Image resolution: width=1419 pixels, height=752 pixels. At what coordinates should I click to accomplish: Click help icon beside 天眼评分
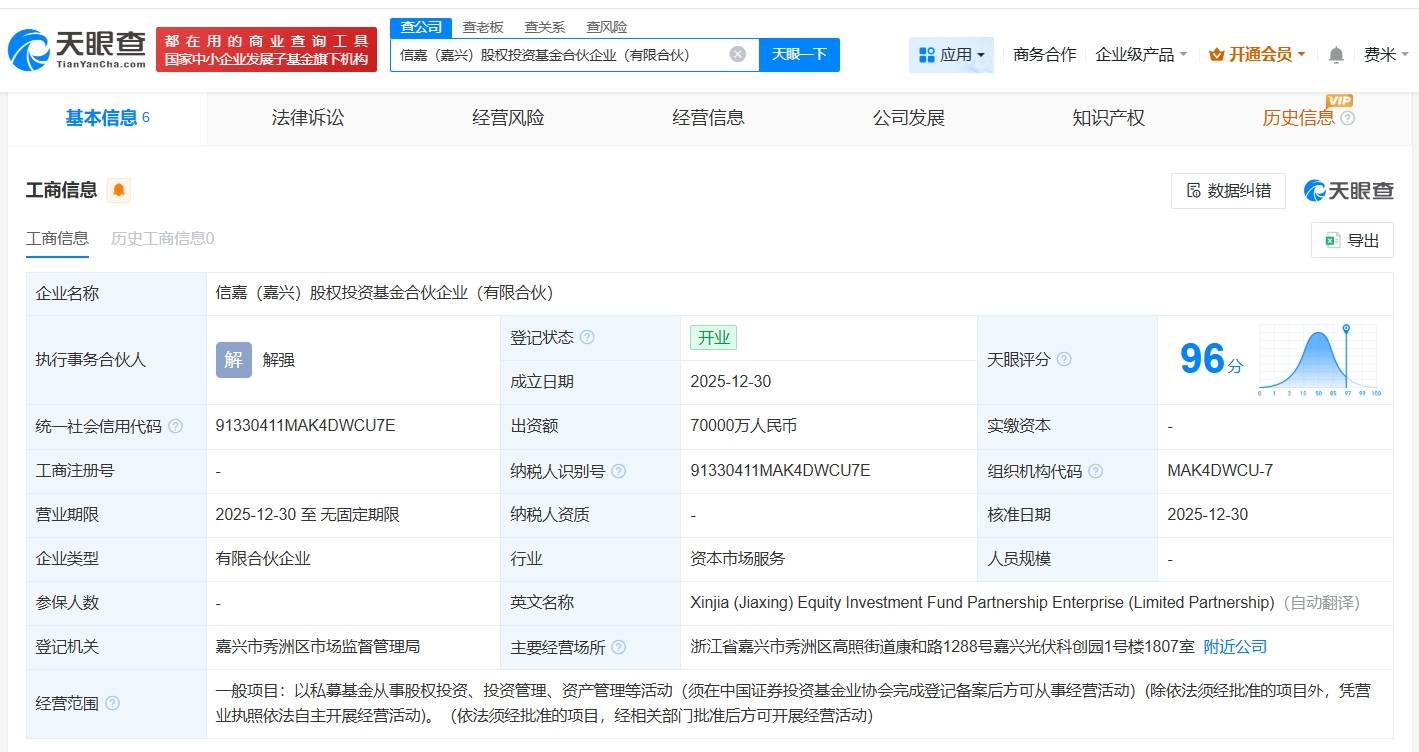[1064, 359]
